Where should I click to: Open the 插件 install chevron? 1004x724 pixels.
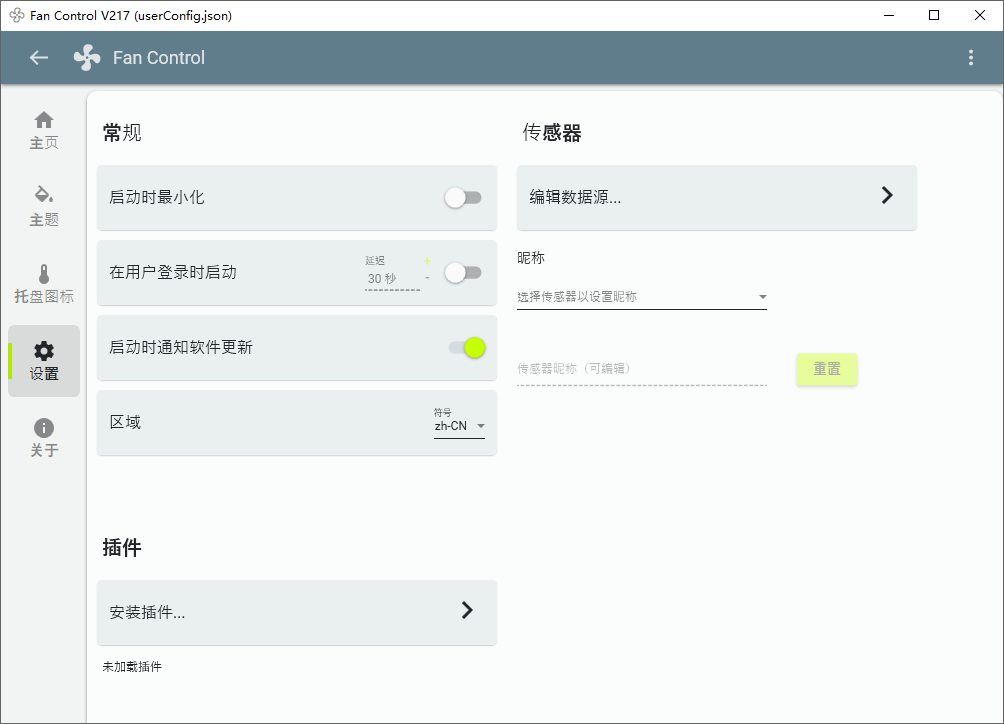(x=466, y=612)
